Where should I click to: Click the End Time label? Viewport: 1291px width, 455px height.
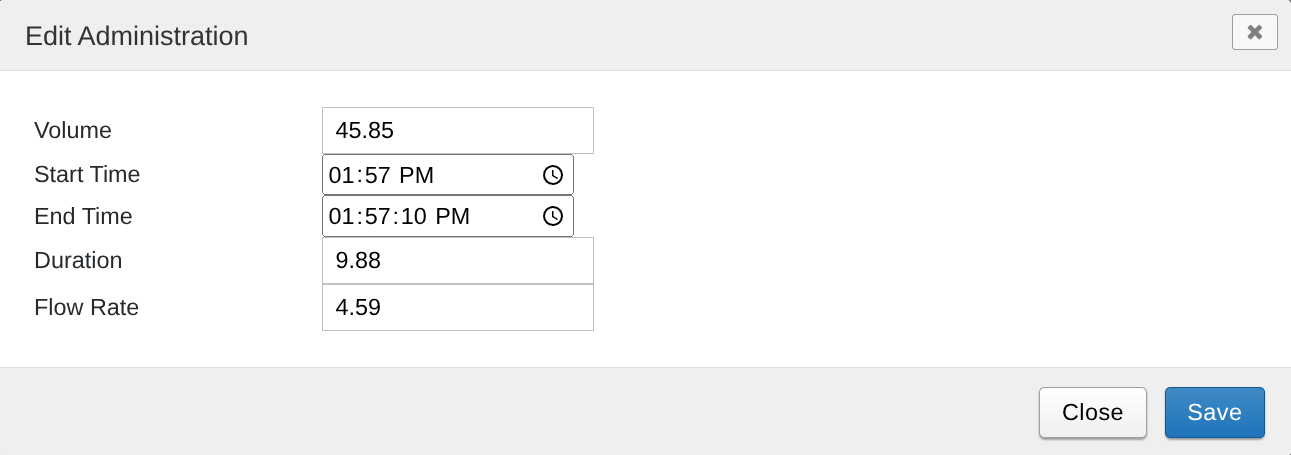[x=83, y=216]
